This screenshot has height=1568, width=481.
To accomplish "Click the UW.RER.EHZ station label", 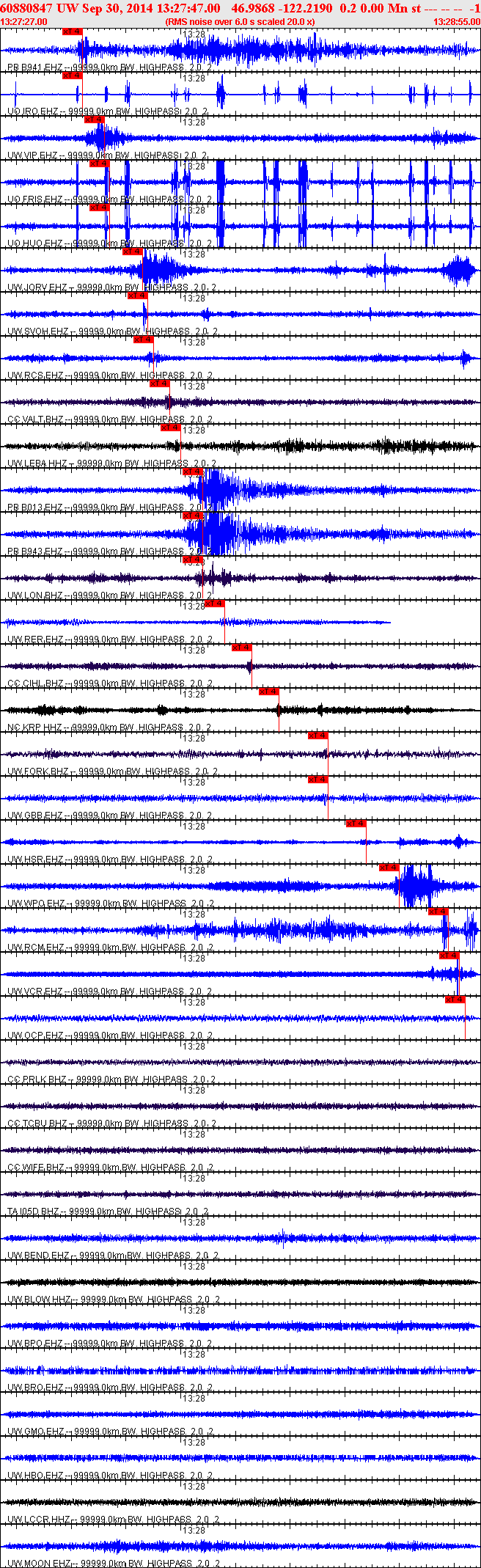I will 35,640.
